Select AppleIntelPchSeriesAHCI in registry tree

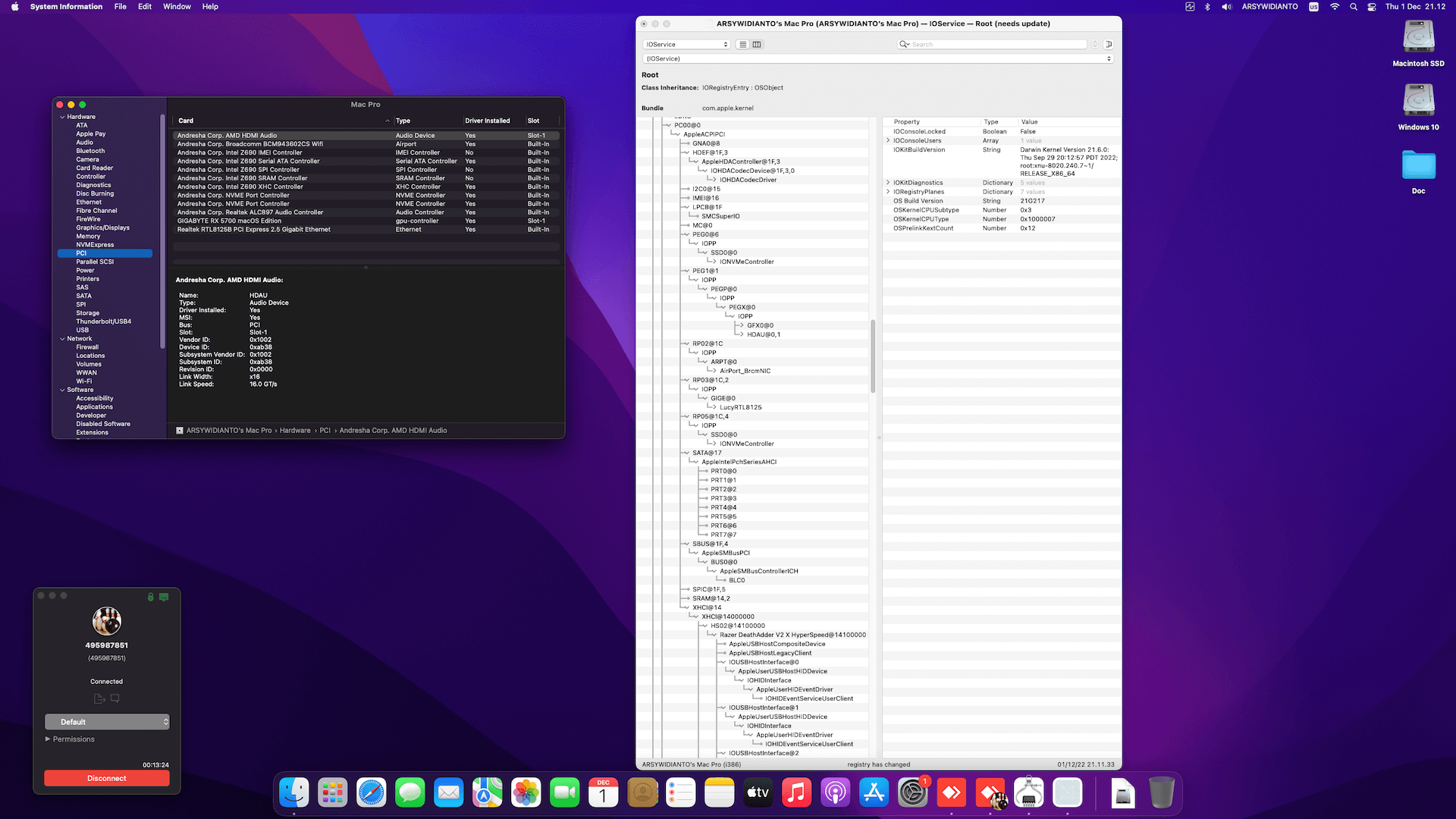pos(739,463)
